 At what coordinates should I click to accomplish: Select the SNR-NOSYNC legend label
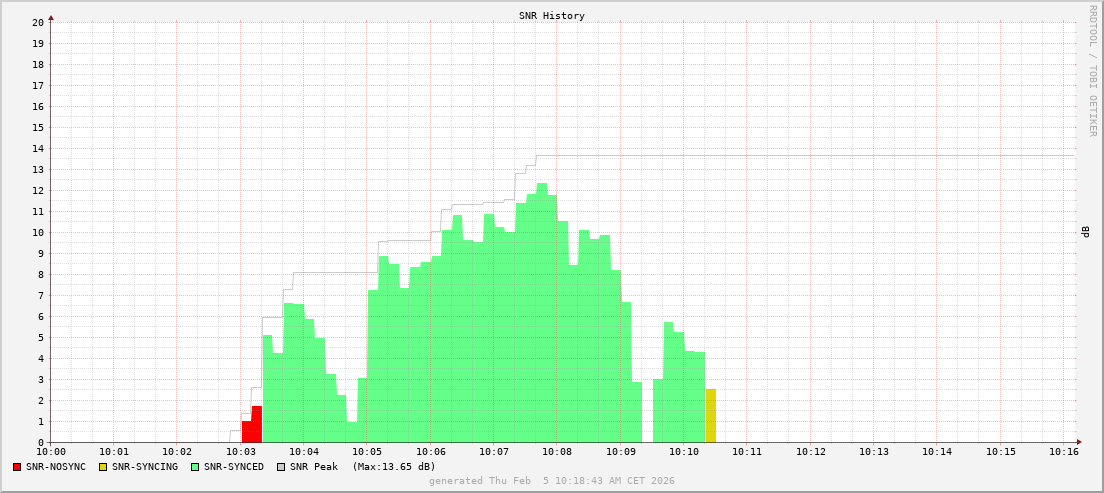56,467
